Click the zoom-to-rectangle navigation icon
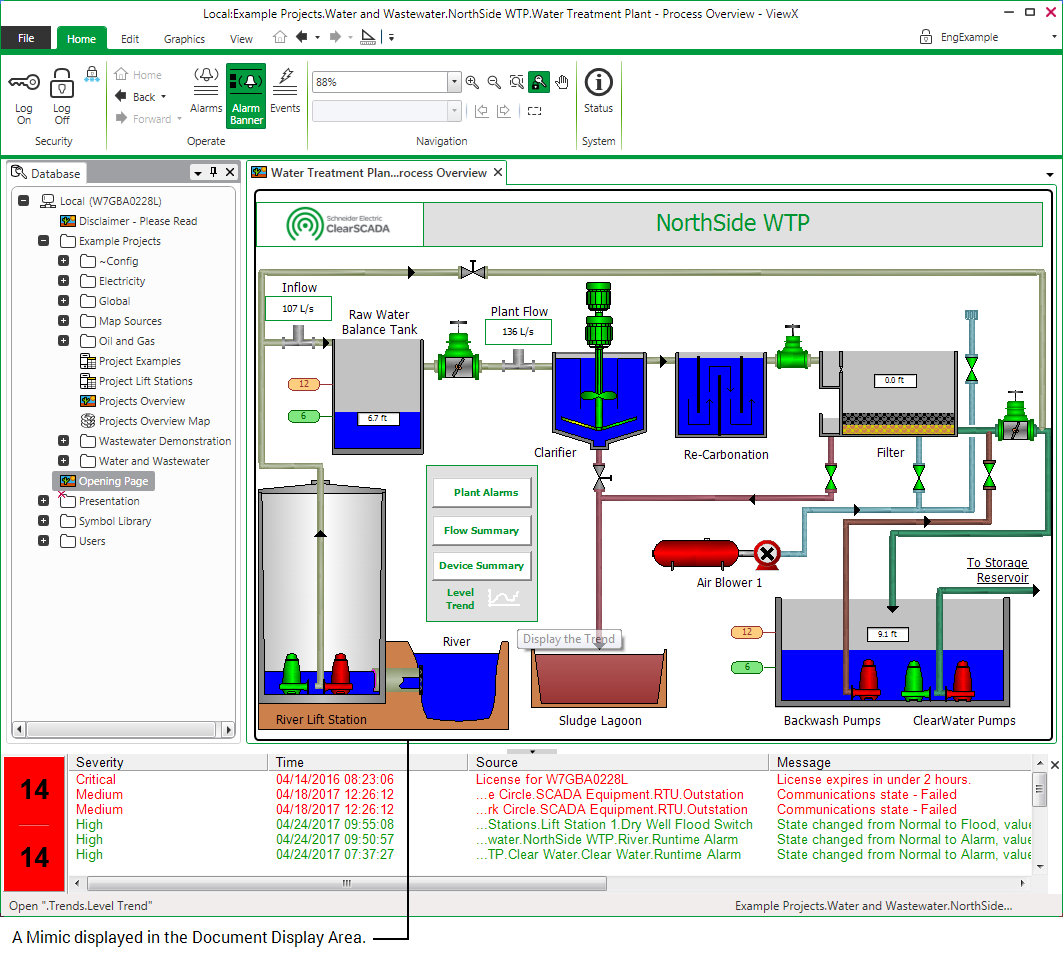Viewport: 1063px width, 976px height. click(517, 82)
